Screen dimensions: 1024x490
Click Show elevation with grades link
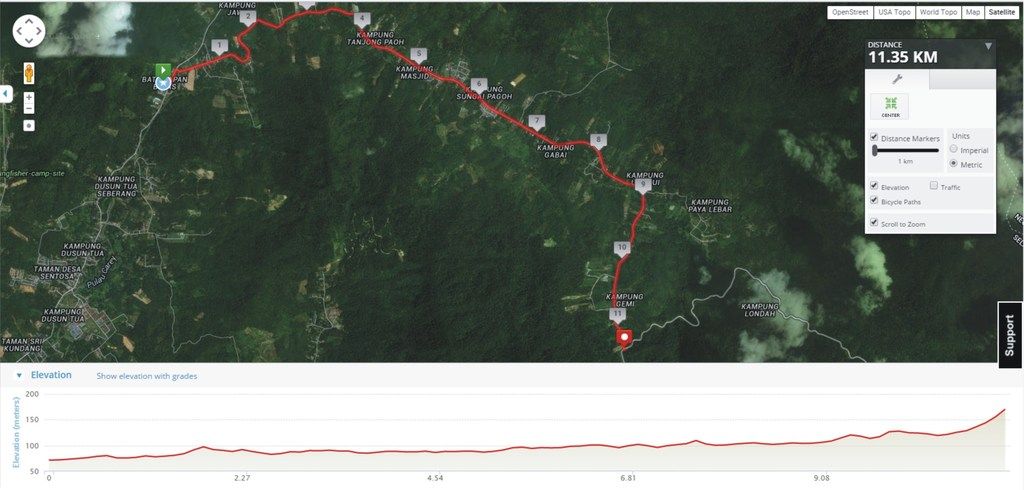147,376
